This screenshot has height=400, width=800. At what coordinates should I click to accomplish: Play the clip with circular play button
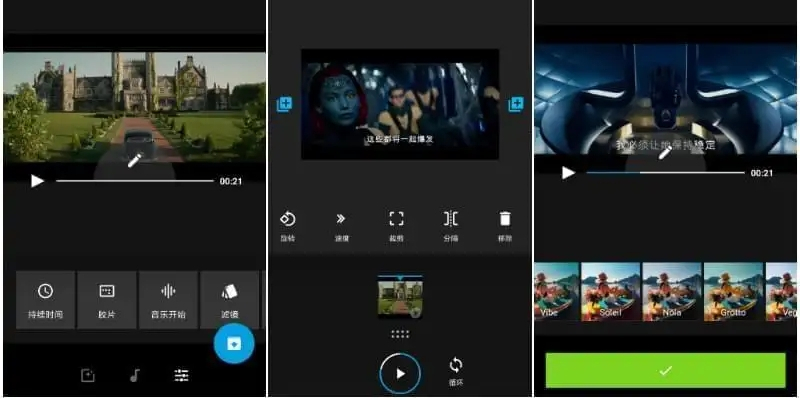(x=401, y=374)
